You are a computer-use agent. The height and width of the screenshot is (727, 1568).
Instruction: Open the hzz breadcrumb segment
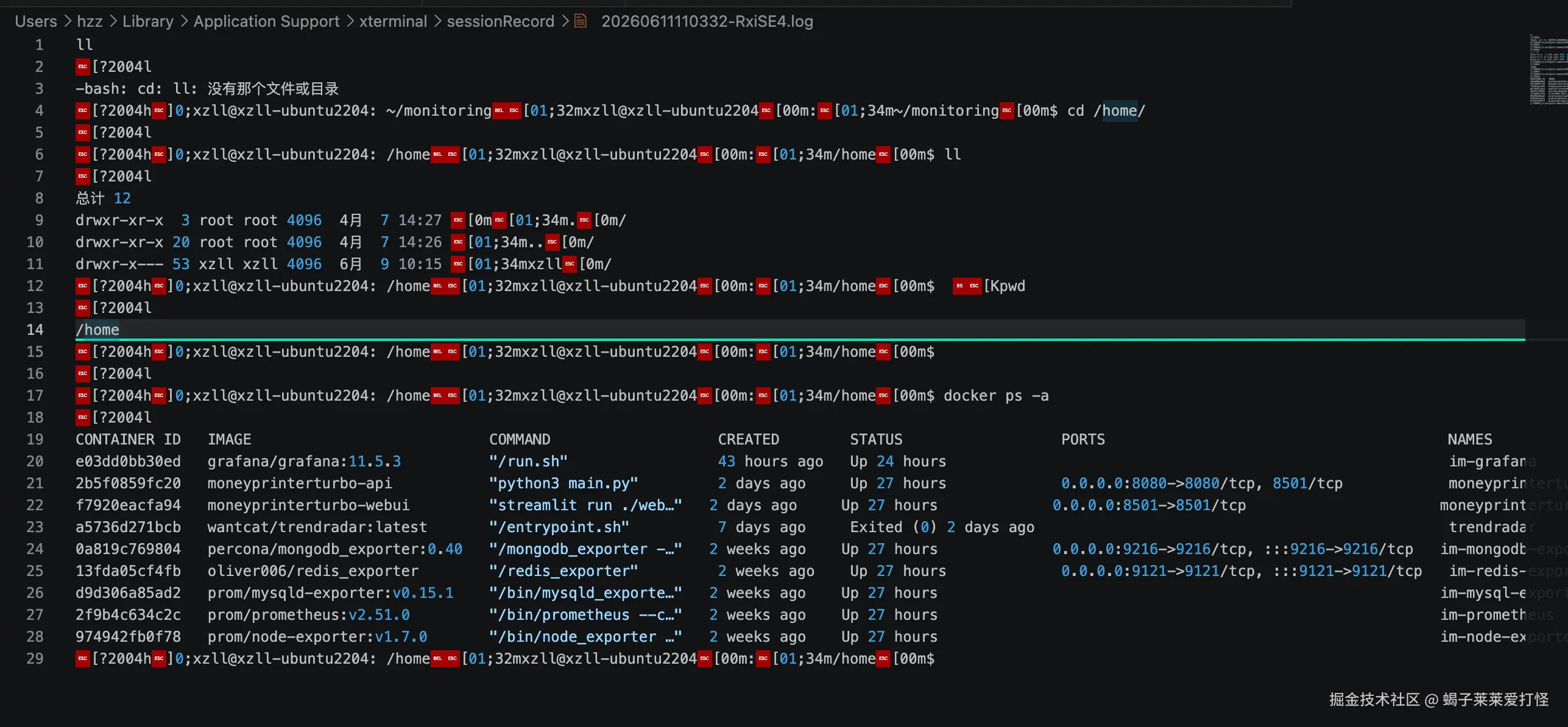[90, 21]
